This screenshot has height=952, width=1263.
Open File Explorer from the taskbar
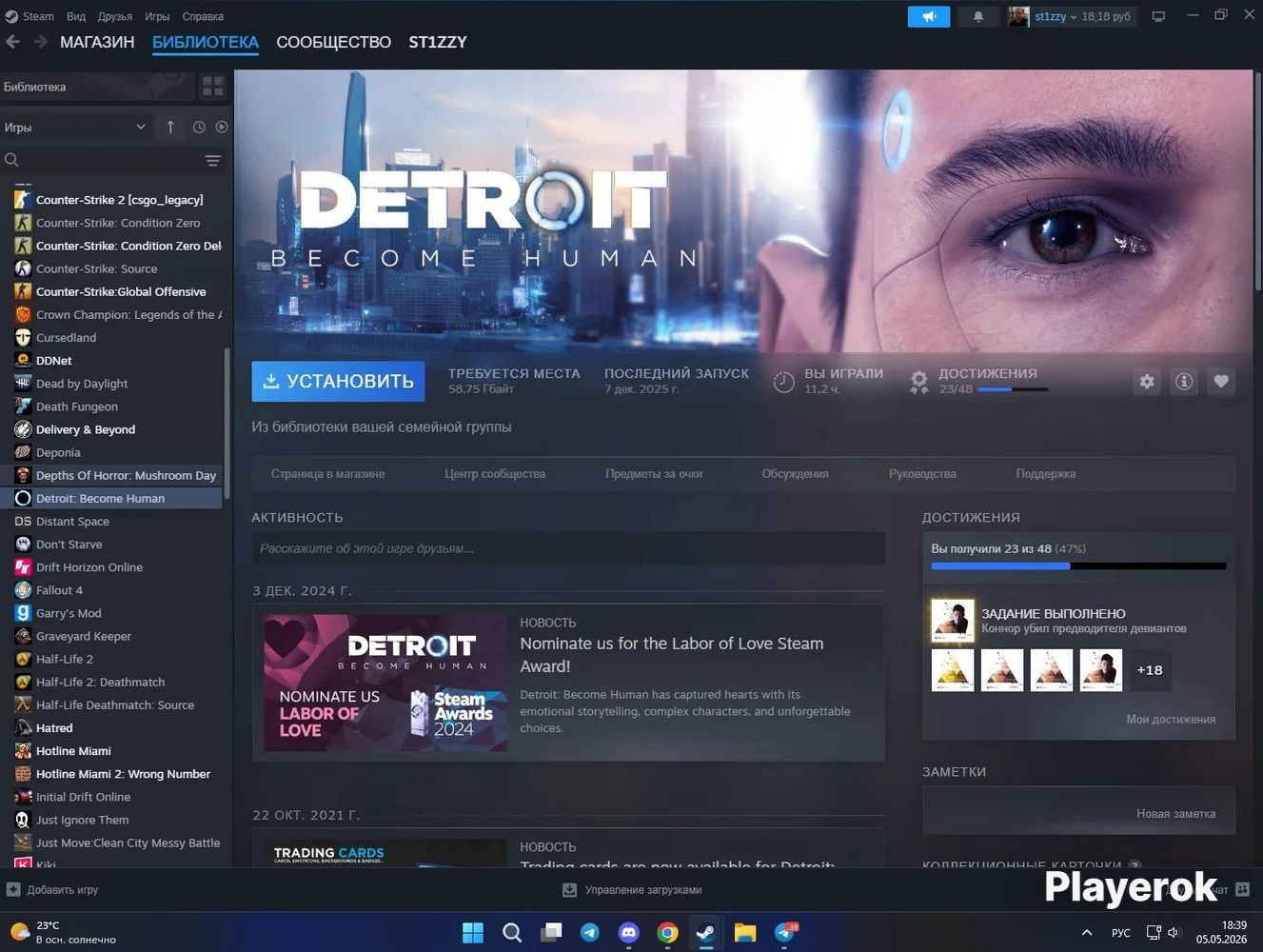[745, 932]
